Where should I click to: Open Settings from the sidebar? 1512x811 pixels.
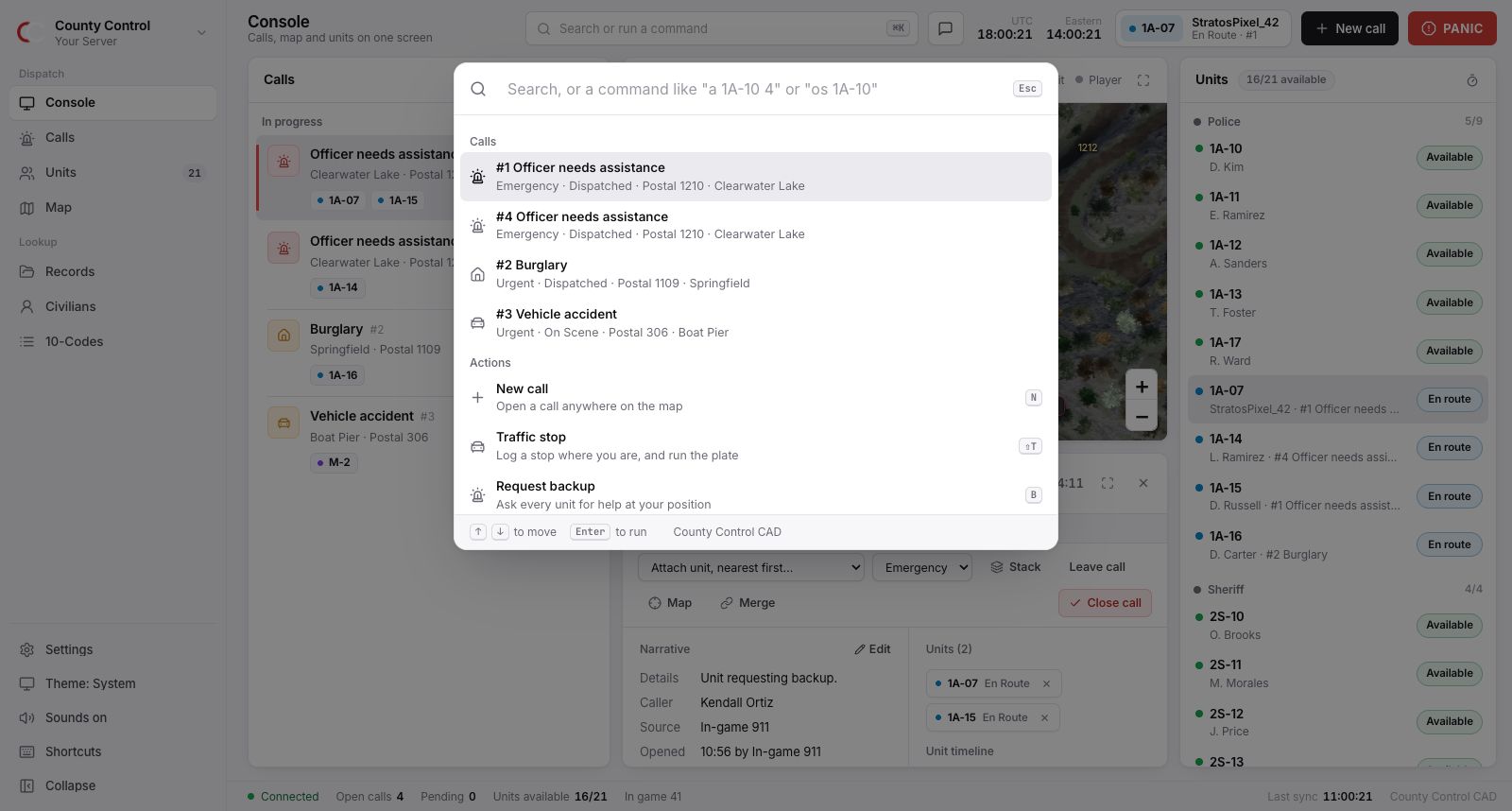click(x=113, y=649)
